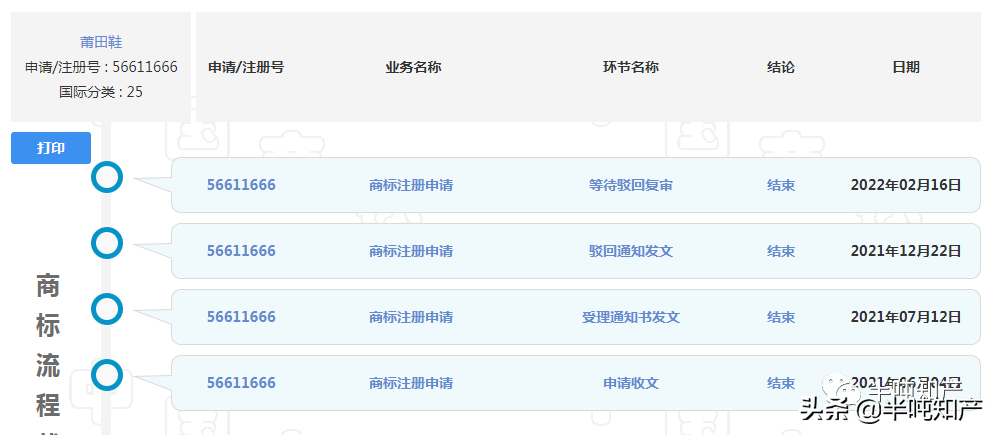Screen dimensions: 996x435
Task: Open the 驳回通知发文 stage link
Action: coord(631,251)
